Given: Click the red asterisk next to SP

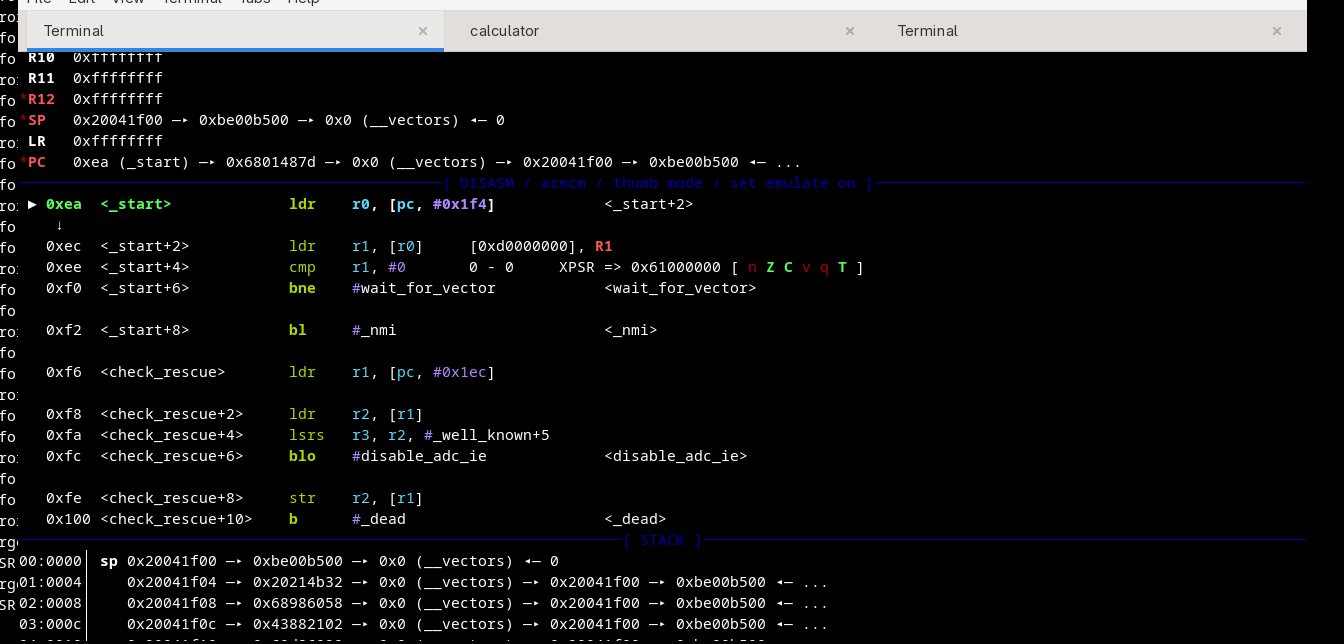Looking at the screenshot, I should (x=23, y=120).
